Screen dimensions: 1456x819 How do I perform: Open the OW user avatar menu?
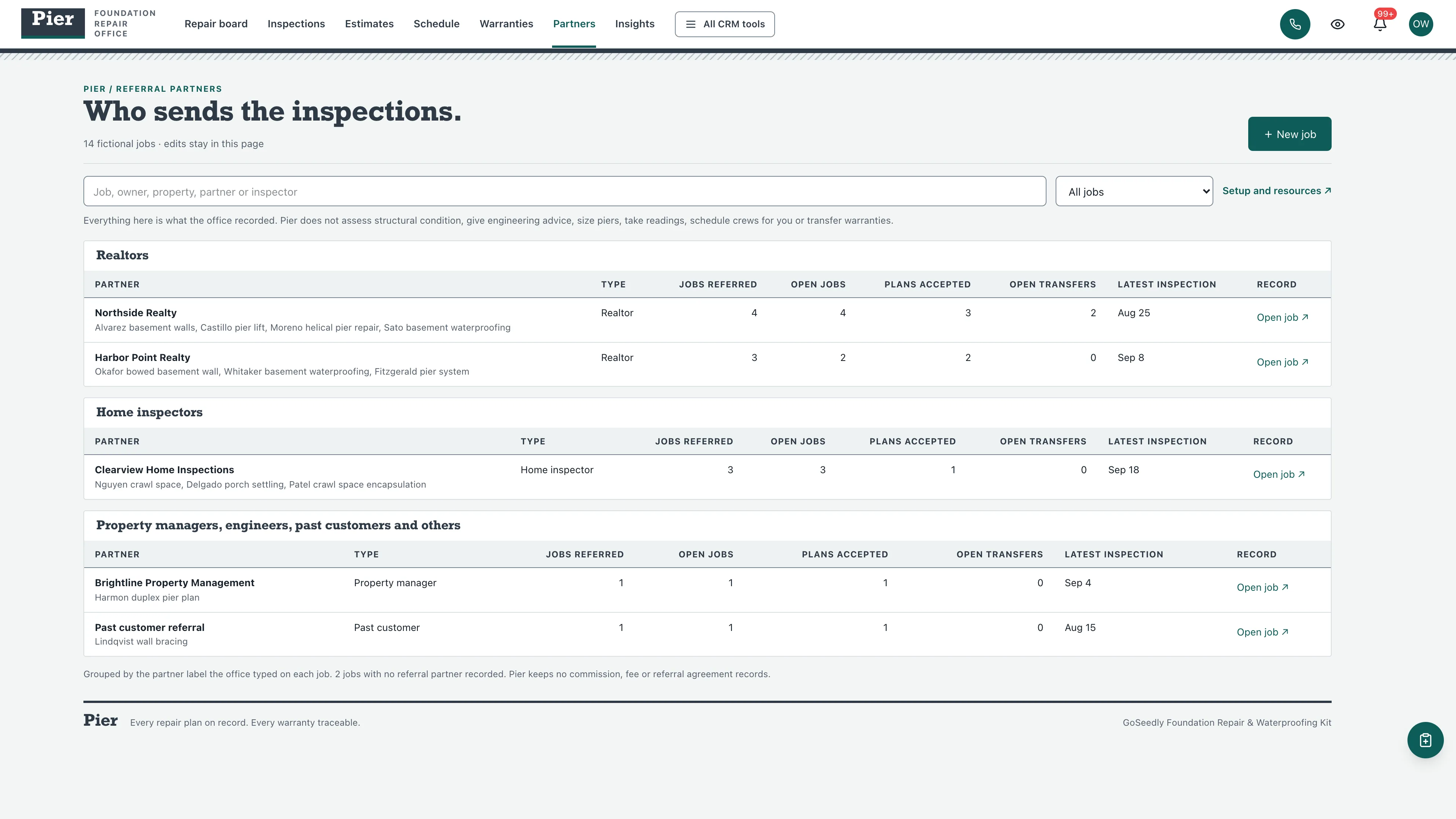pos(1421,24)
